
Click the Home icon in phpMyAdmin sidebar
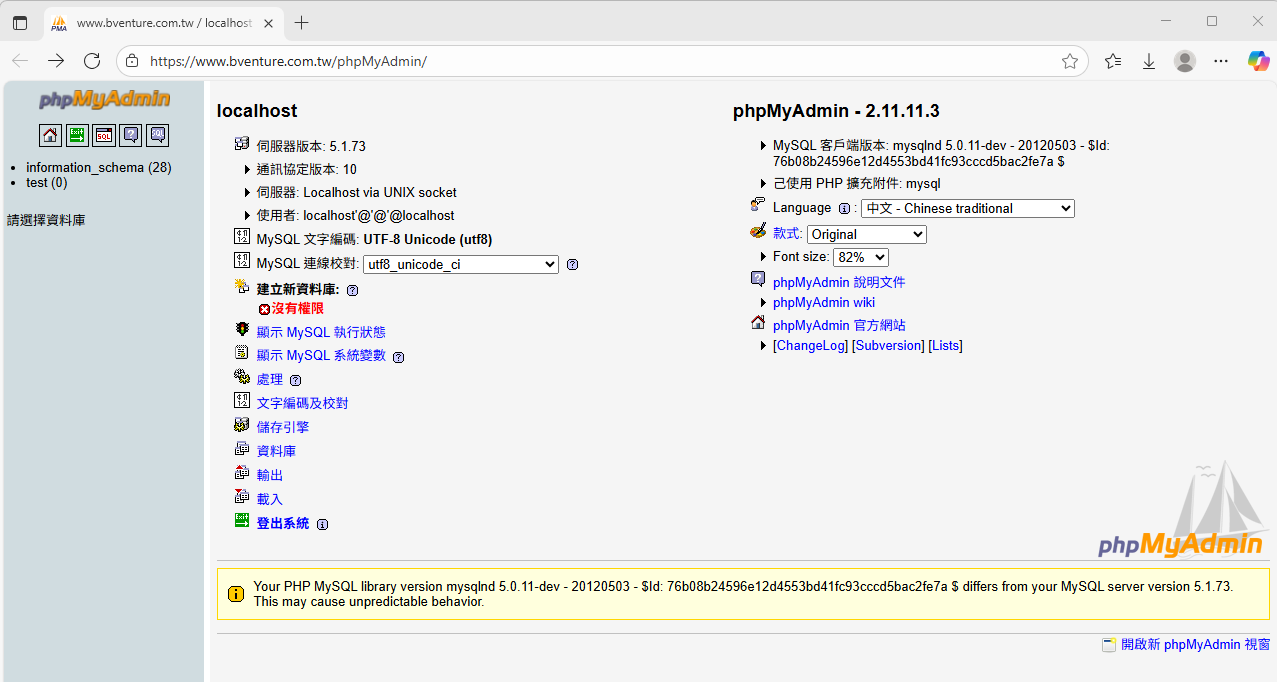coord(50,135)
